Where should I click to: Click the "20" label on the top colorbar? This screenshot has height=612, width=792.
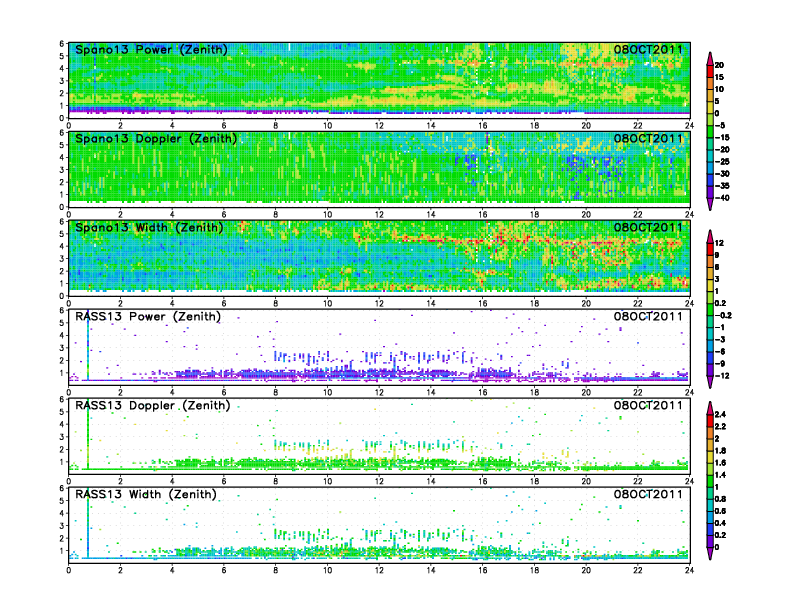tap(719, 65)
